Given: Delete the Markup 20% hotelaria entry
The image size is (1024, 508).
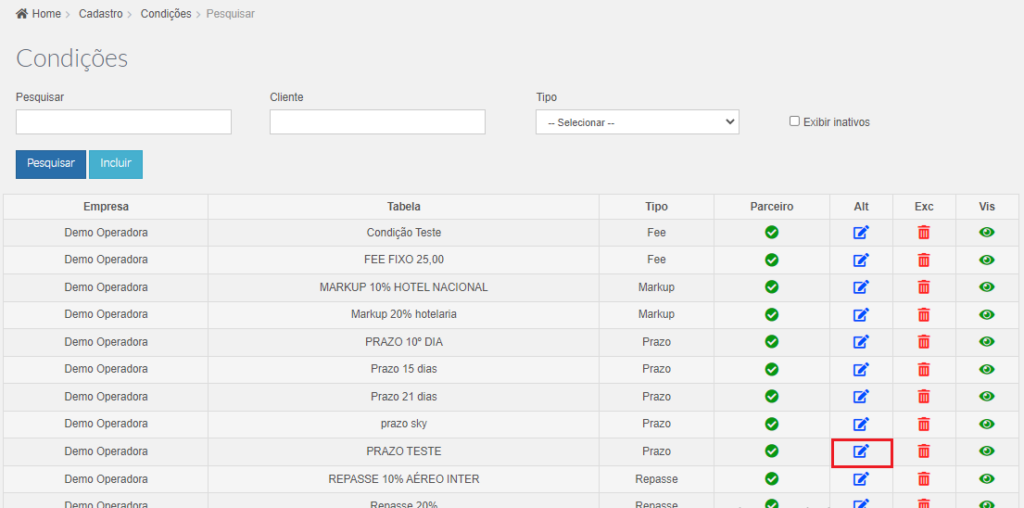Looking at the screenshot, I should coord(923,314).
